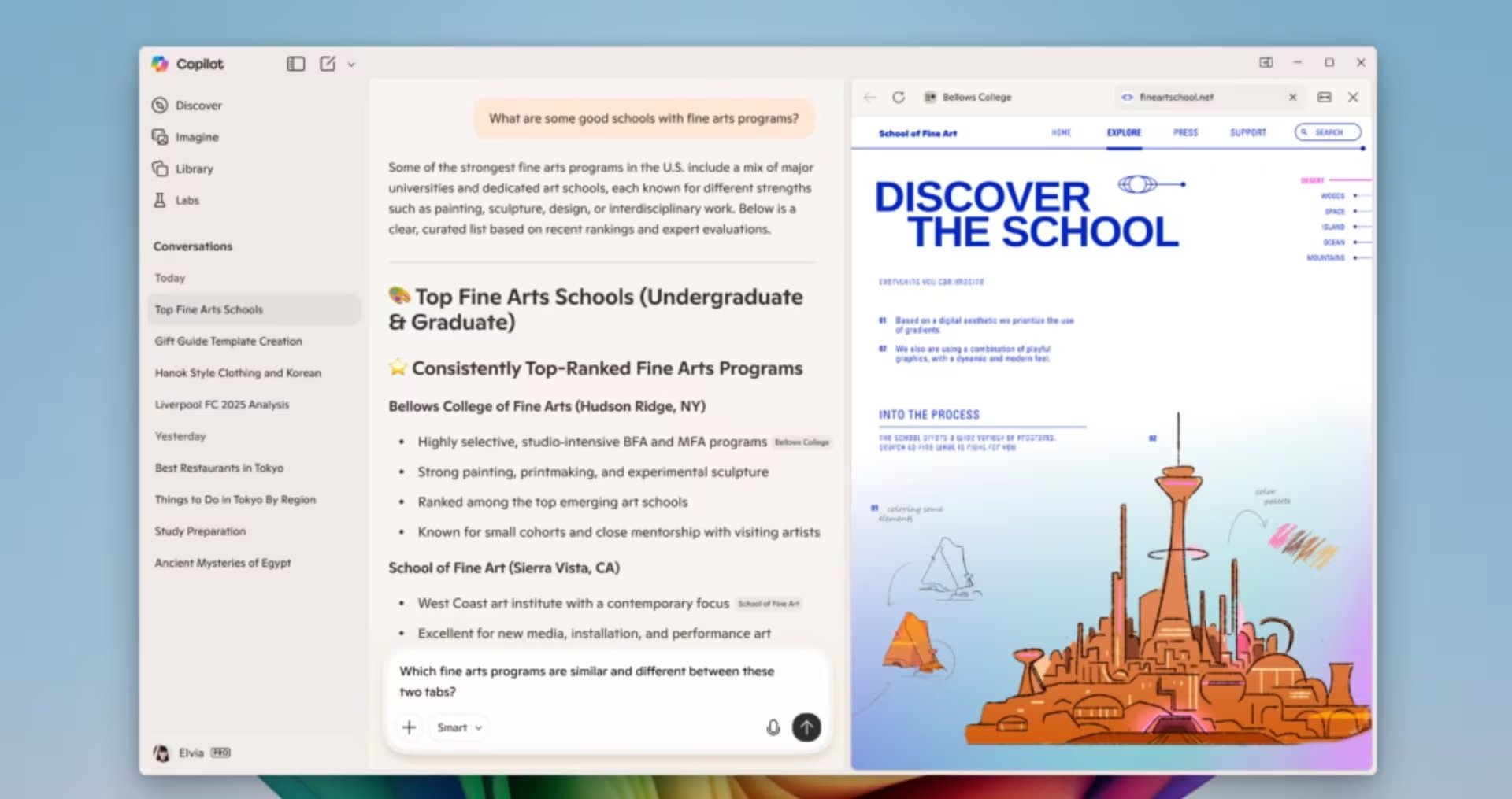Click the new chat compose icon
Image resolution: width=1512 pixels, height=799 pixels.
pyautogui.click(x=328, y=64)
